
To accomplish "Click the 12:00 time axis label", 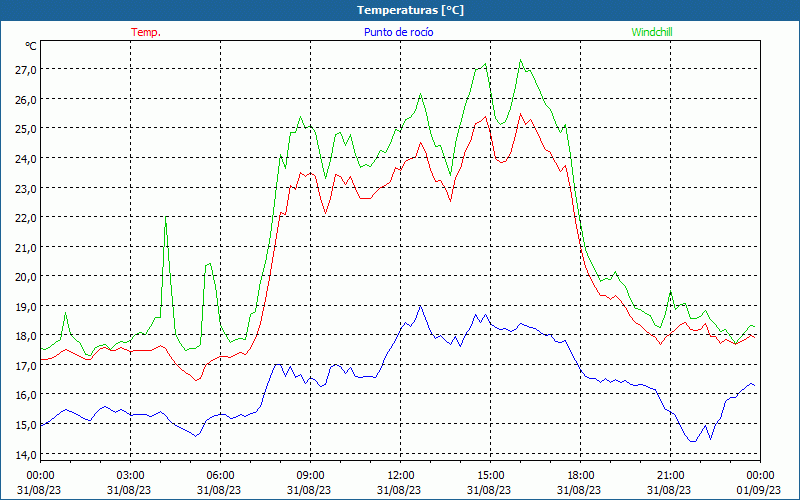I will click(401, 476).
